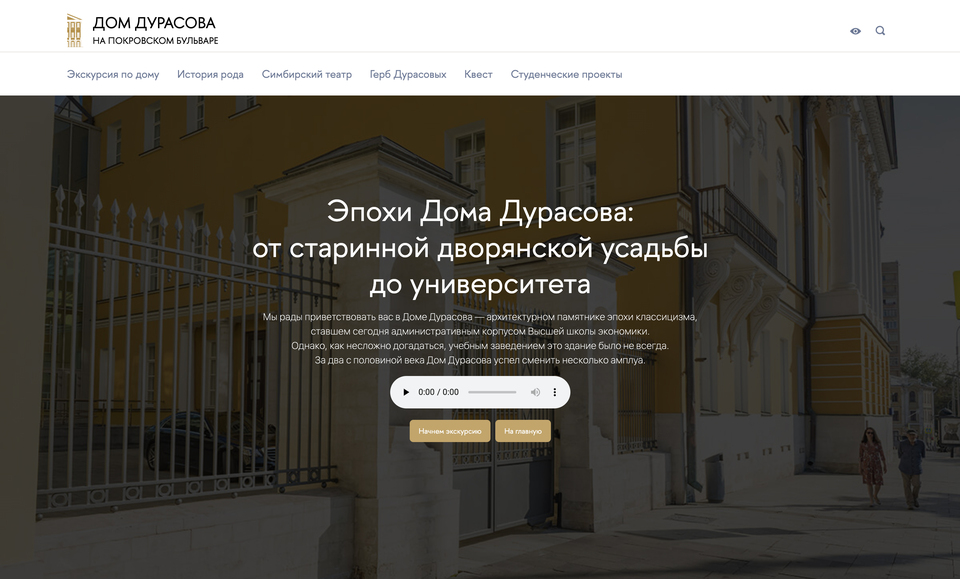Seek along the audio progress bar
This screenshot has height=579, width=960.
[492, 392]
